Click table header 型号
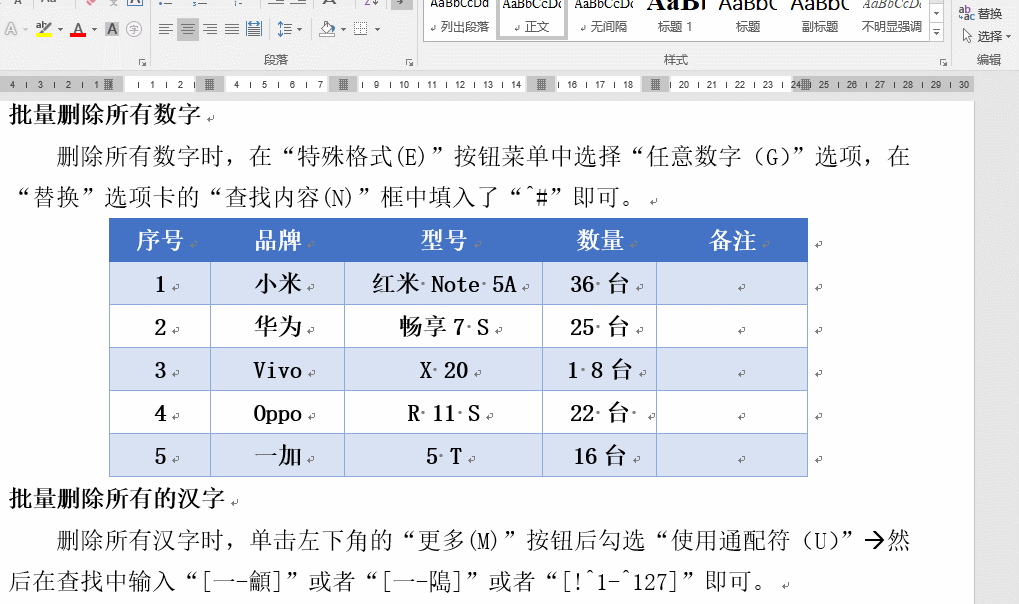The image size is (1019, 604). (444, 241)
